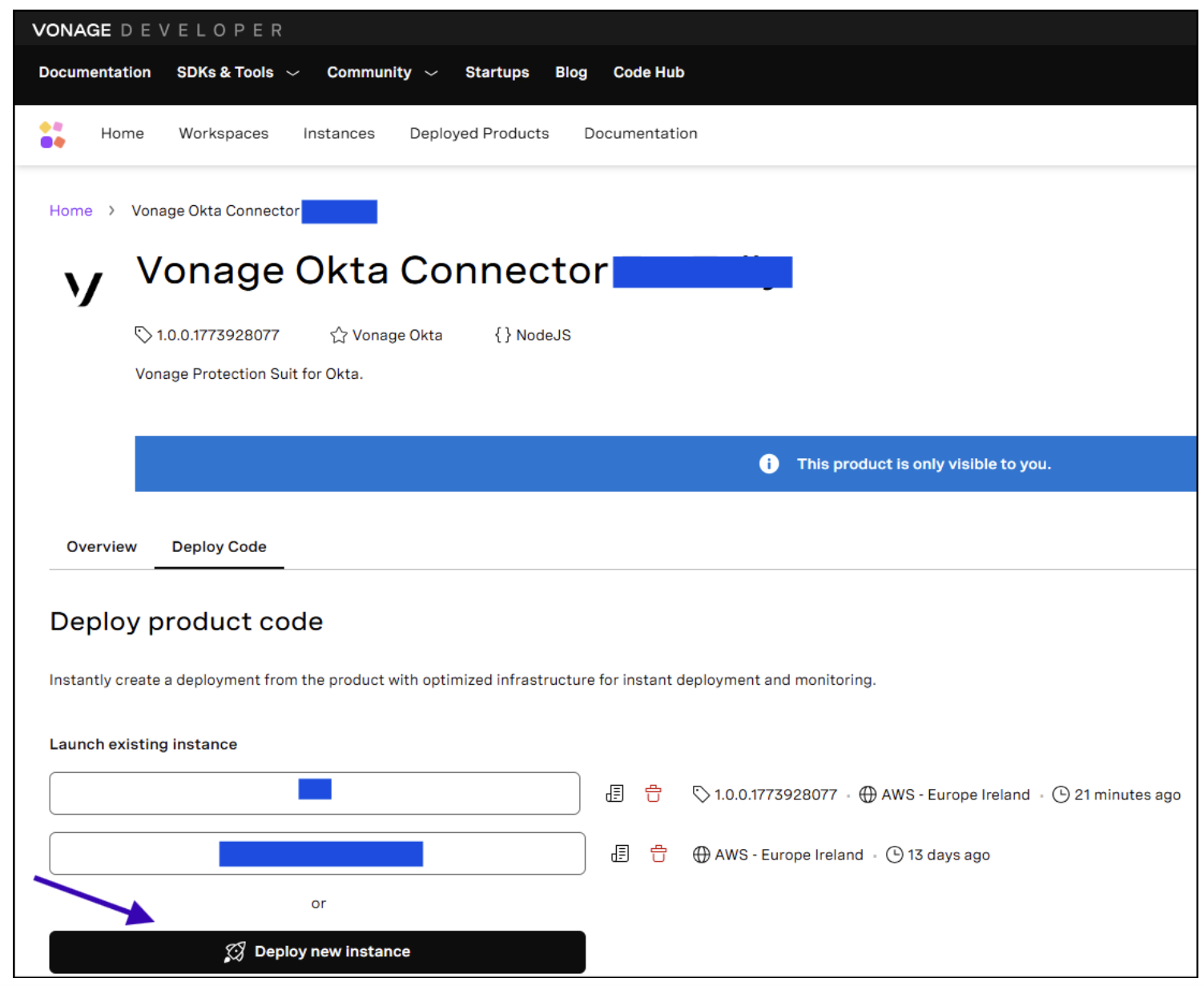Viewport: 1204px width, 986px height.
Task: Select the Deploy Code tab
Action: tap(219, 546)
